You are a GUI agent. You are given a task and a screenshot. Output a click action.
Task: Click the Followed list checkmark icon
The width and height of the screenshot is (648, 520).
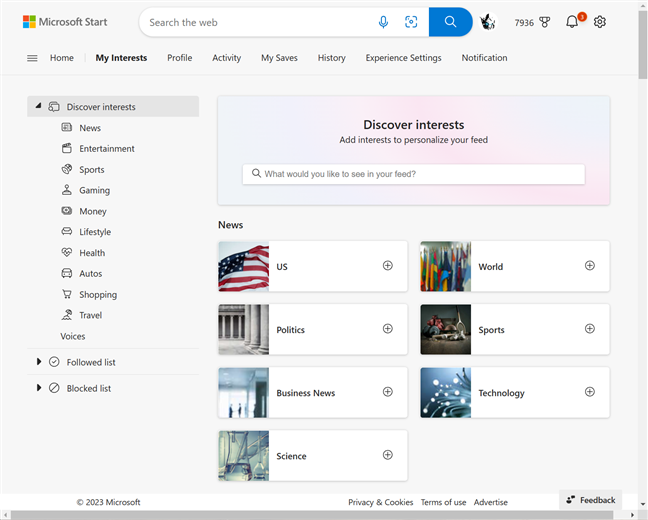(54, 362)
